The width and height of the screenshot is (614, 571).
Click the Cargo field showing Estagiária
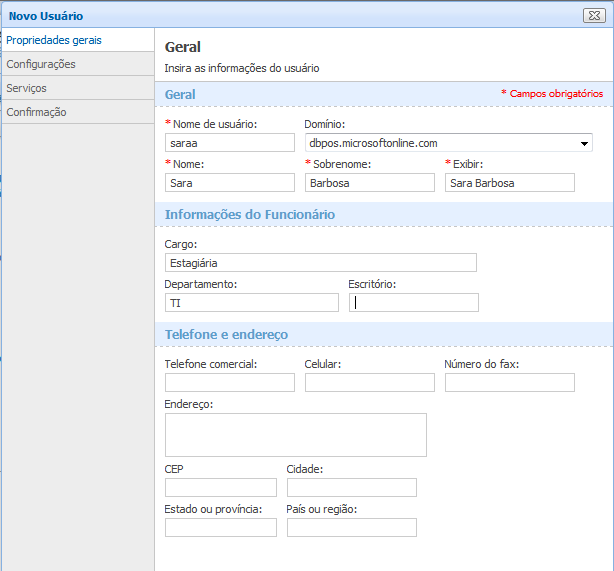(x=320, y=263)
